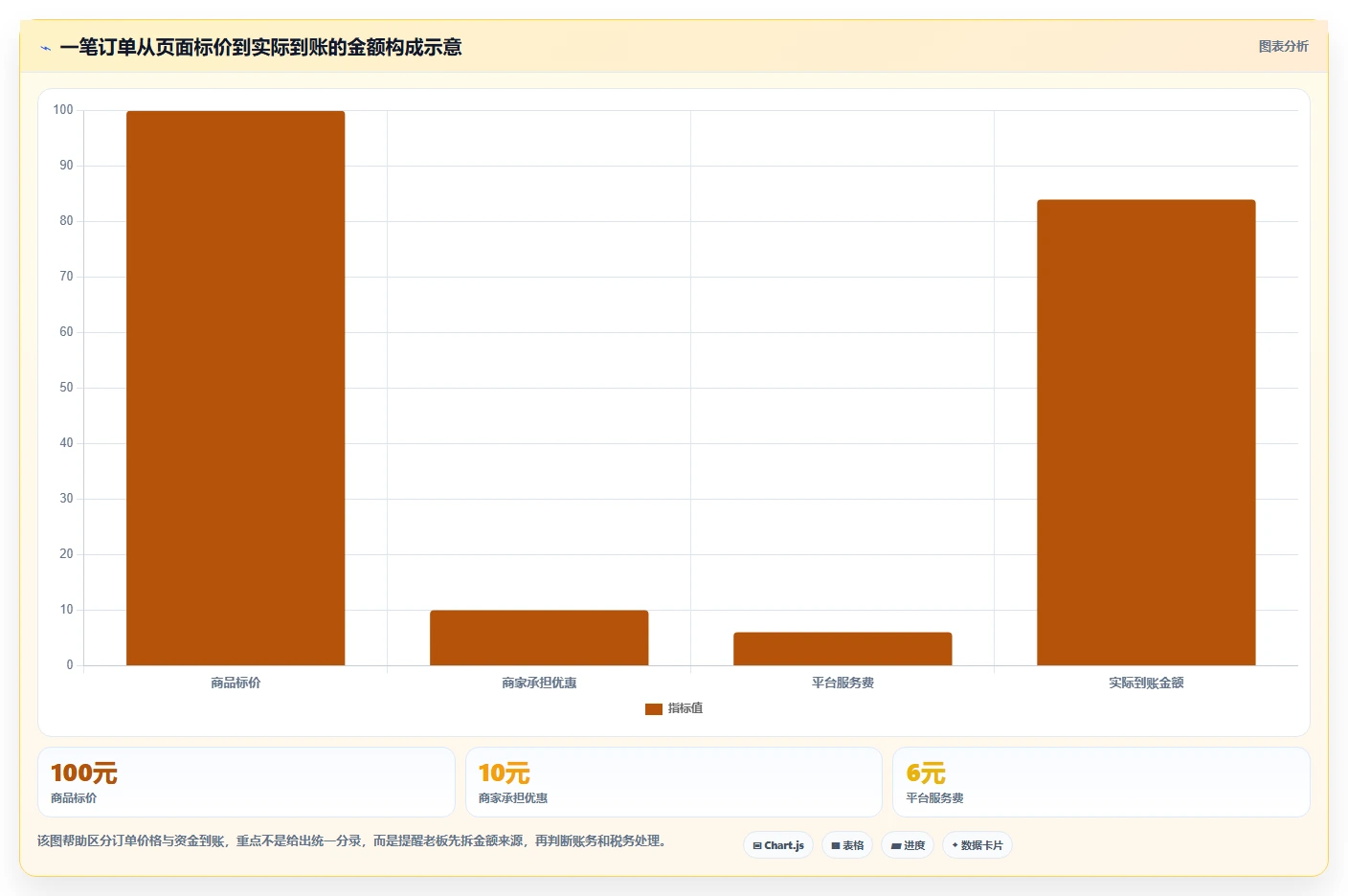
Task: Select the 实际到账金额 bar in the chart
Action: [x=1146, y=433]
